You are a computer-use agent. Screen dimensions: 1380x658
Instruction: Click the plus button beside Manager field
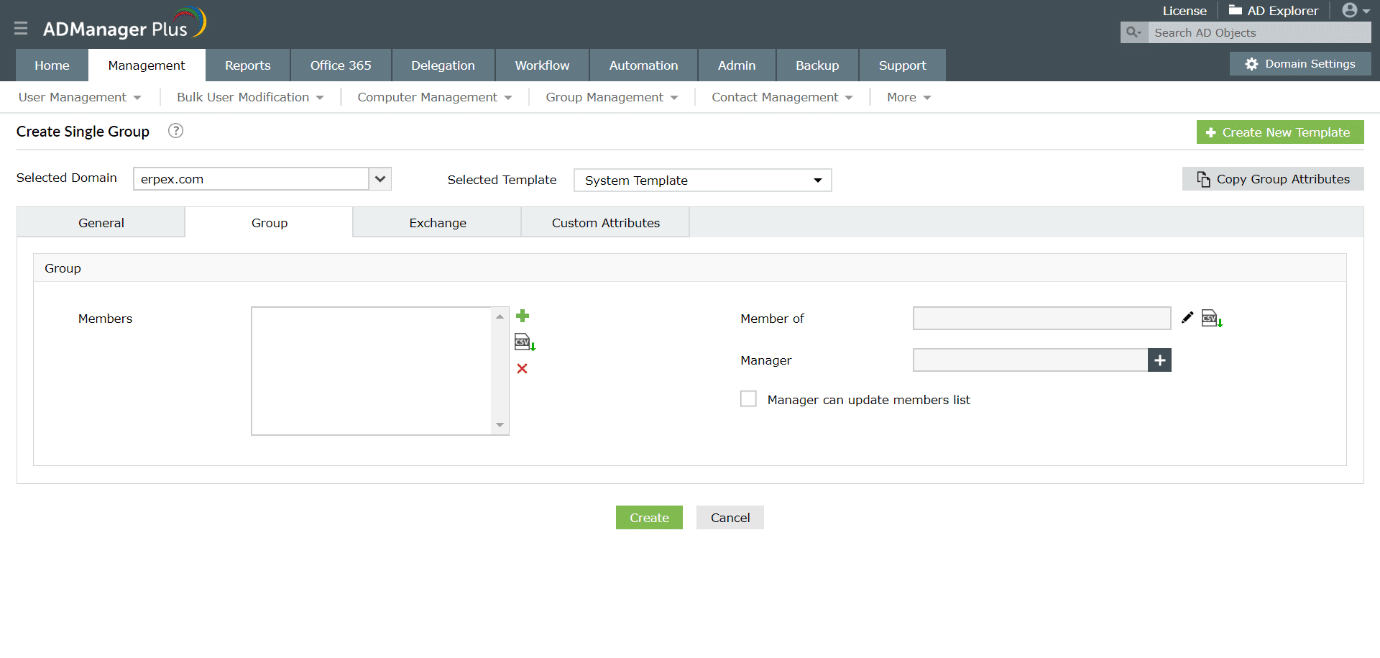[x=1159, y=360]
